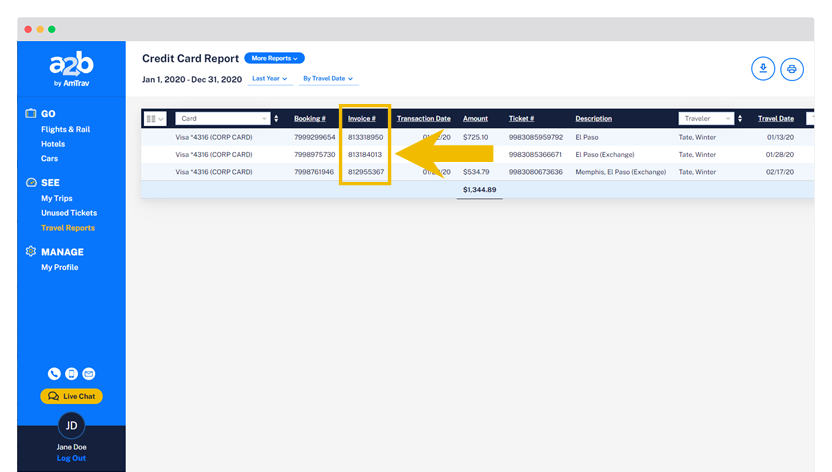This screenshot has width=832, height=472.
Task: Click the JD user avatar
Action: click(71, 425)
